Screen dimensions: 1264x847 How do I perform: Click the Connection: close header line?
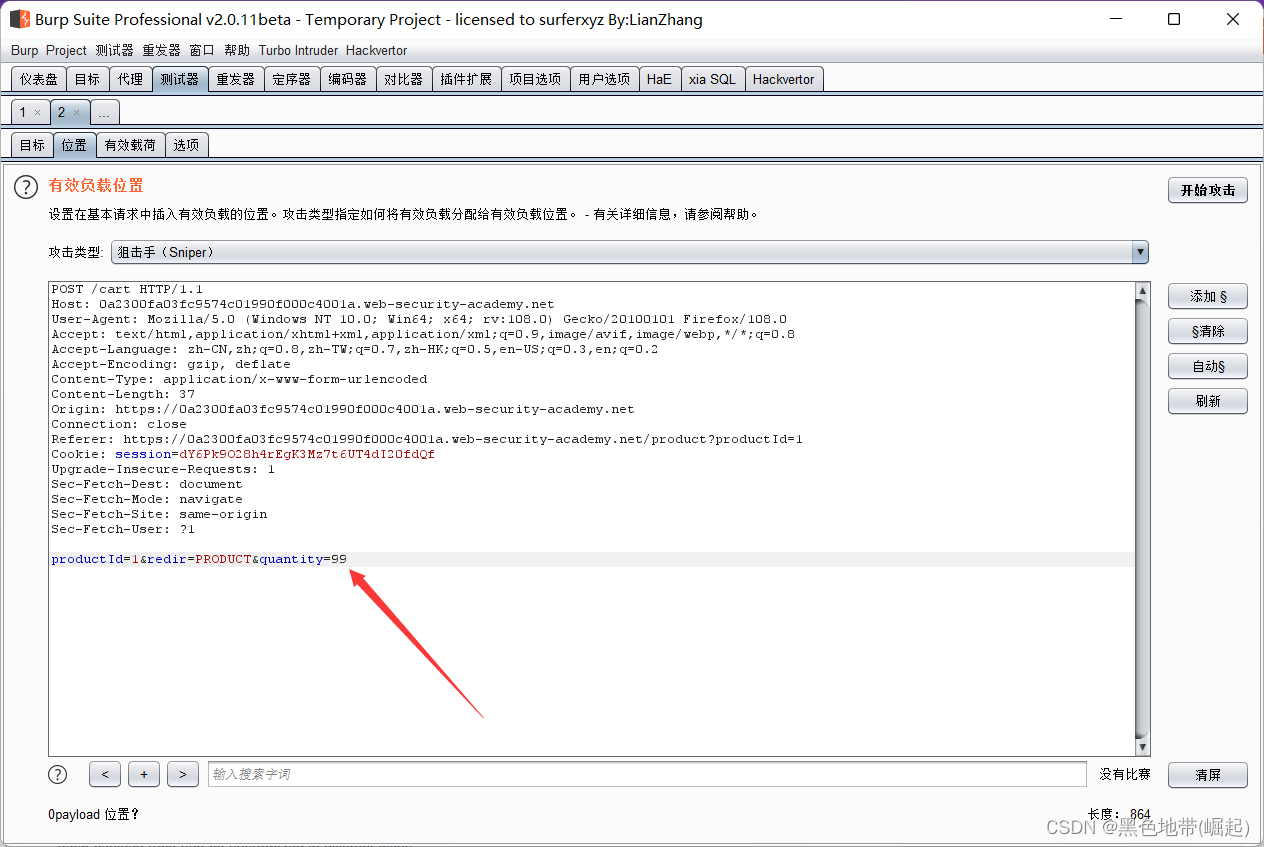pyautogui.click(x=119, y=424)
